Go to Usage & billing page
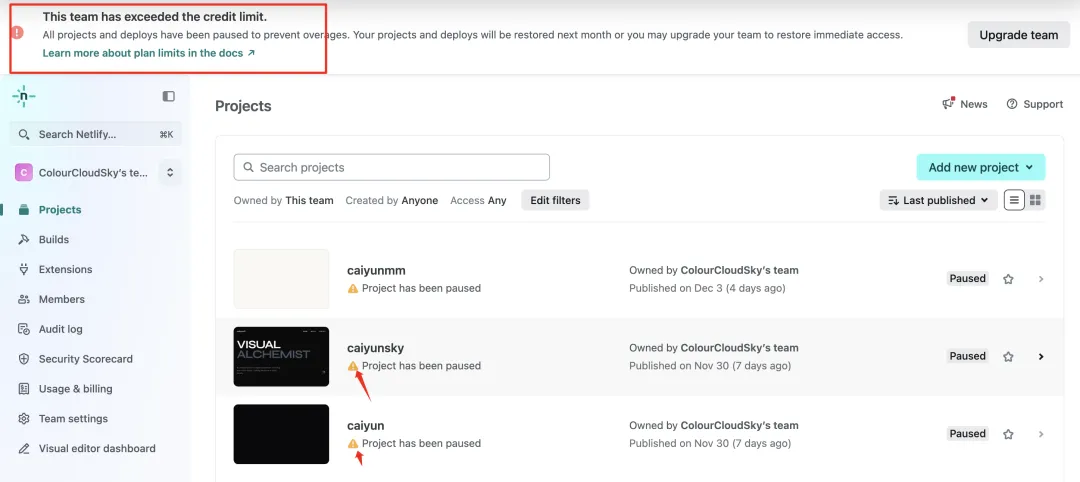This screenshot has width=1080, height=482. pos(75,389)
